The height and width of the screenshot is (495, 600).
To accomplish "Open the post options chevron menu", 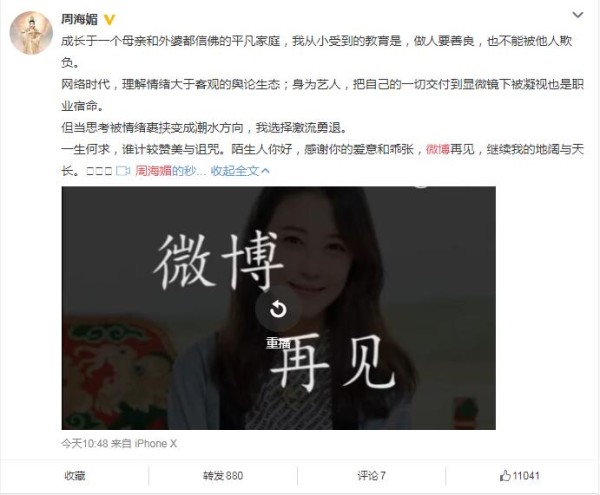I will coord(577,15).
